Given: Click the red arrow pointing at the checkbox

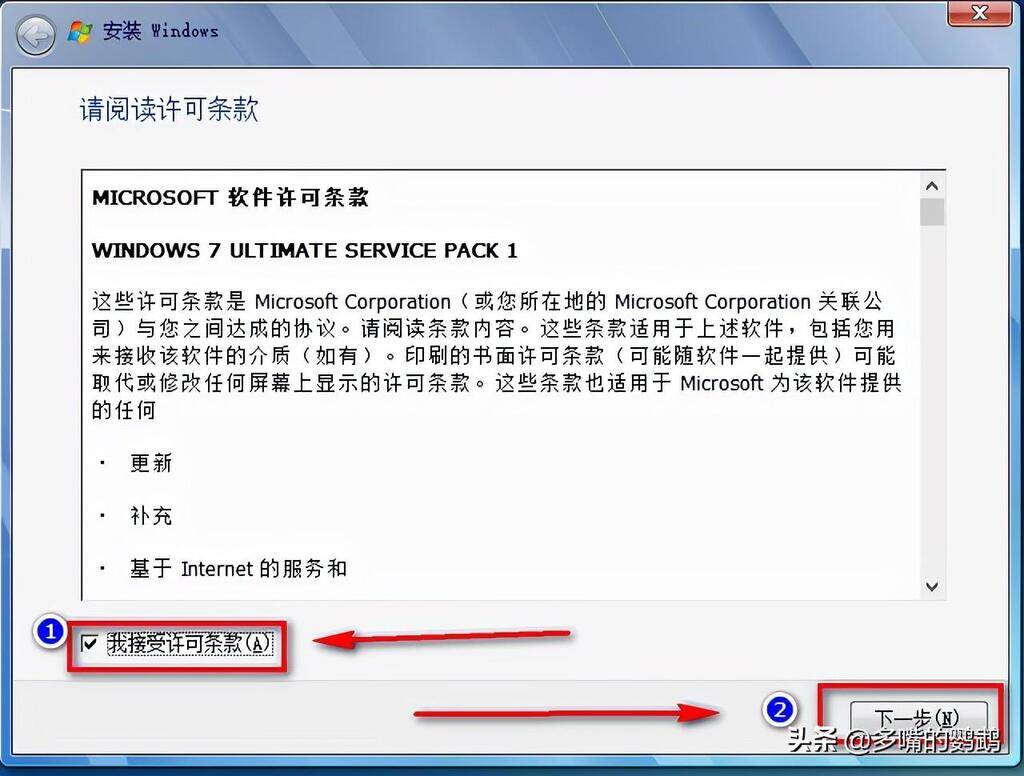Looking at the screenshot, I should click(441, 637).
